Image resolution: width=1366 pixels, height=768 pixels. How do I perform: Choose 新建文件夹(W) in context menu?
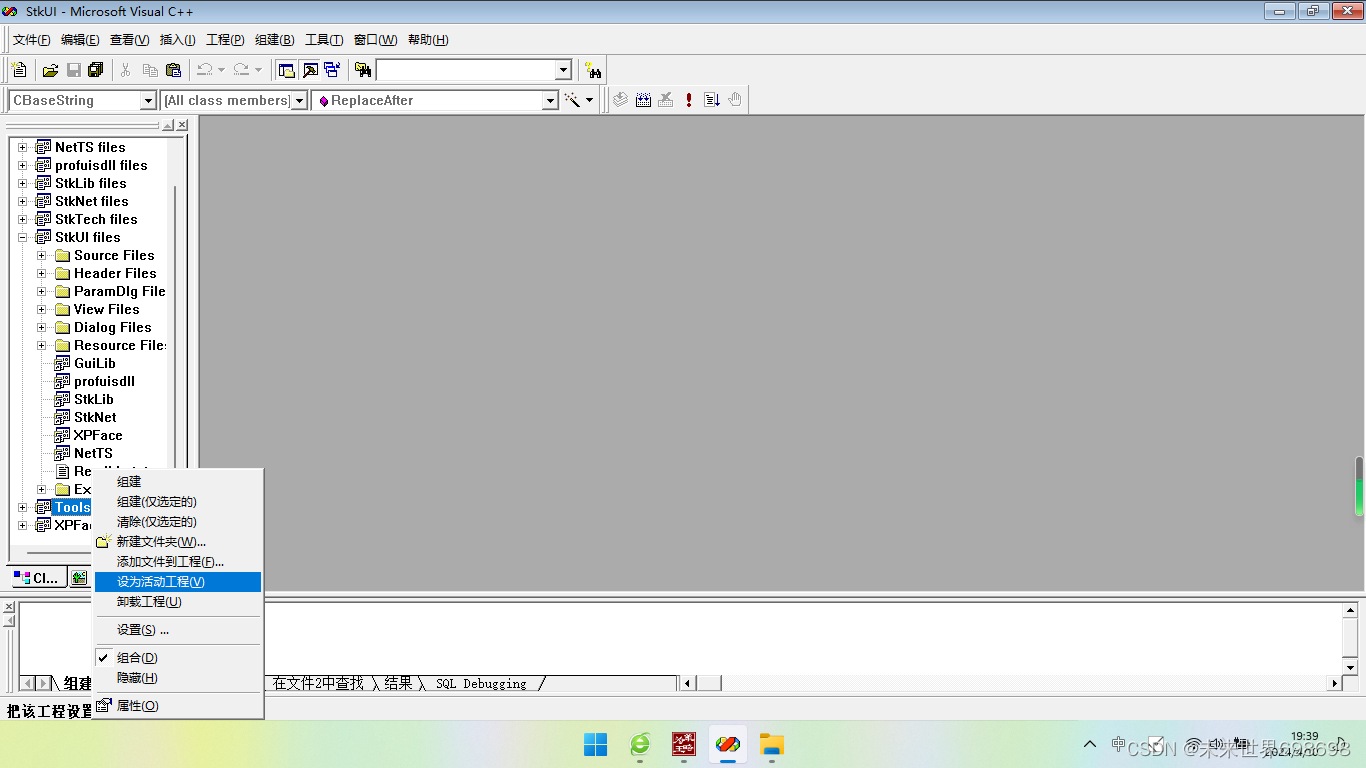(x=178, y=541)
